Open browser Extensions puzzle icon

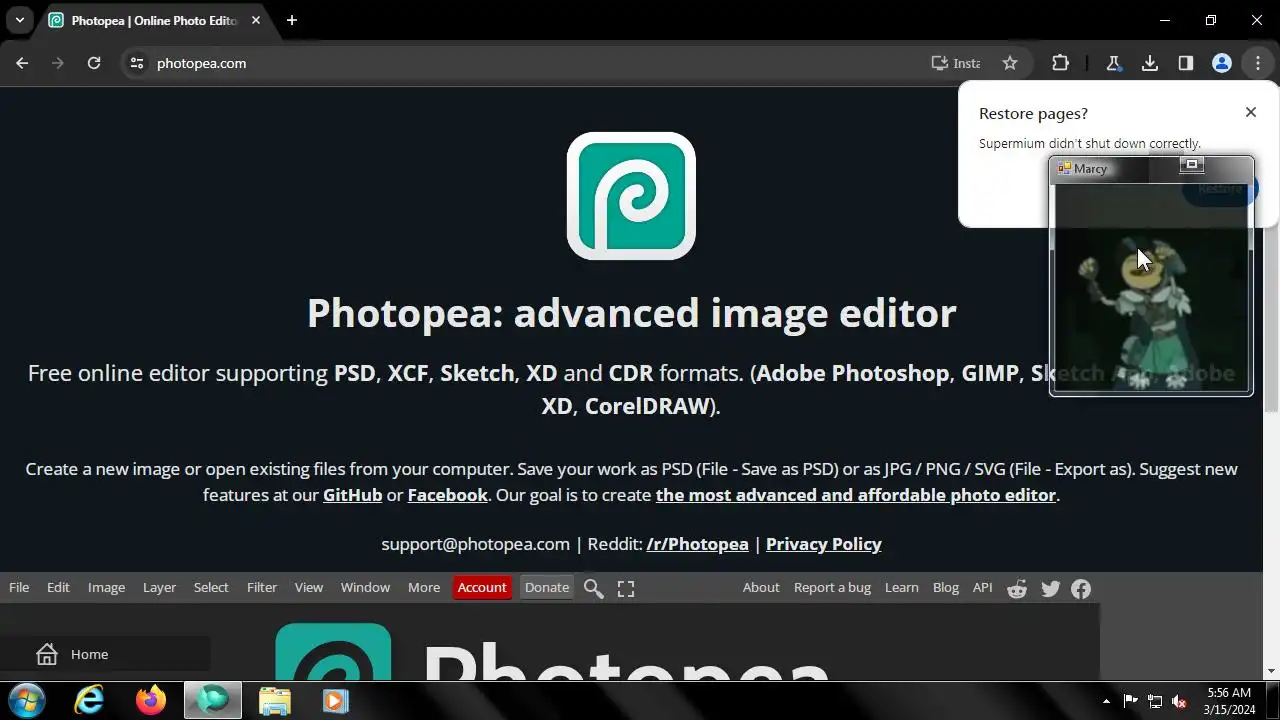tap(1060, 63)
